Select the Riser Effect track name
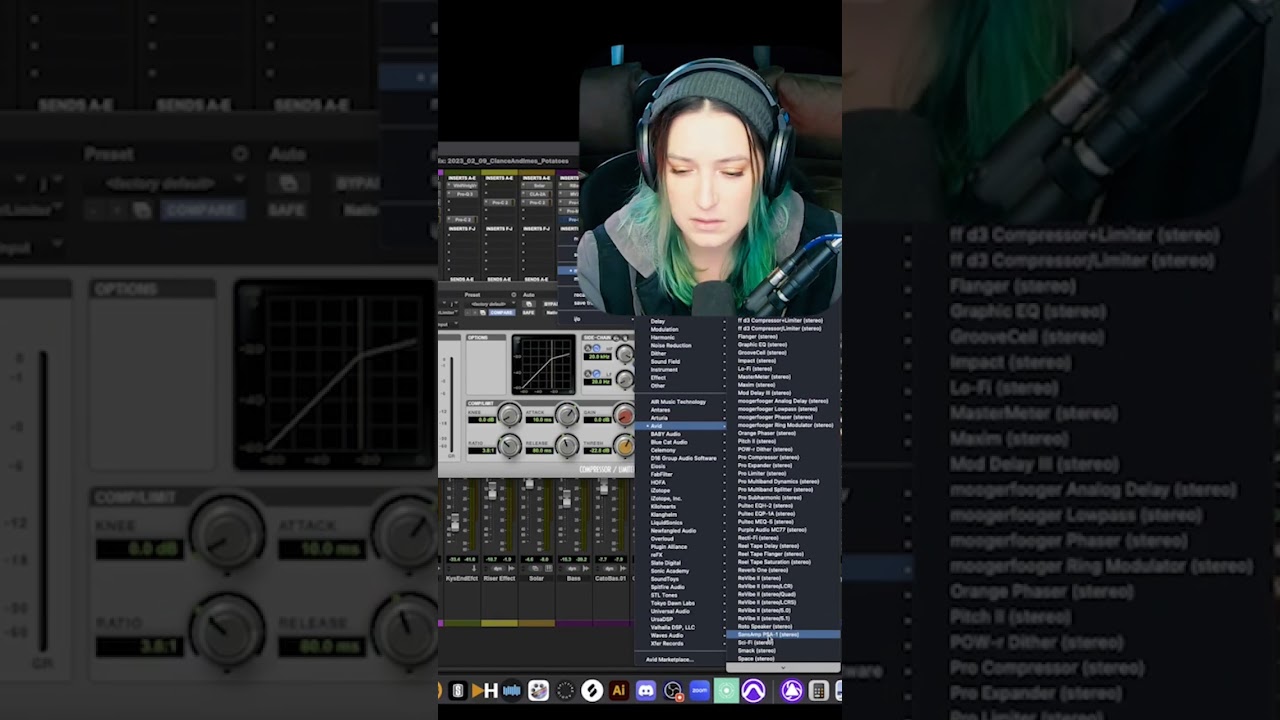The image size is (1280, 720). click(x=499, y=578)
